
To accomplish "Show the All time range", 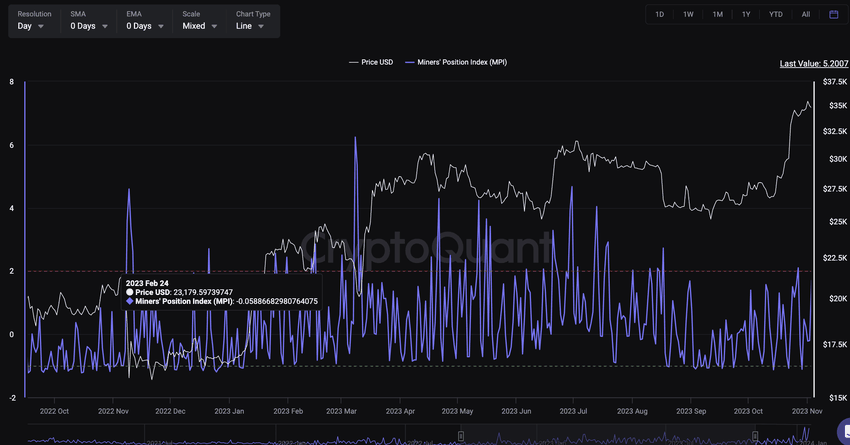I will click(806, 14).
